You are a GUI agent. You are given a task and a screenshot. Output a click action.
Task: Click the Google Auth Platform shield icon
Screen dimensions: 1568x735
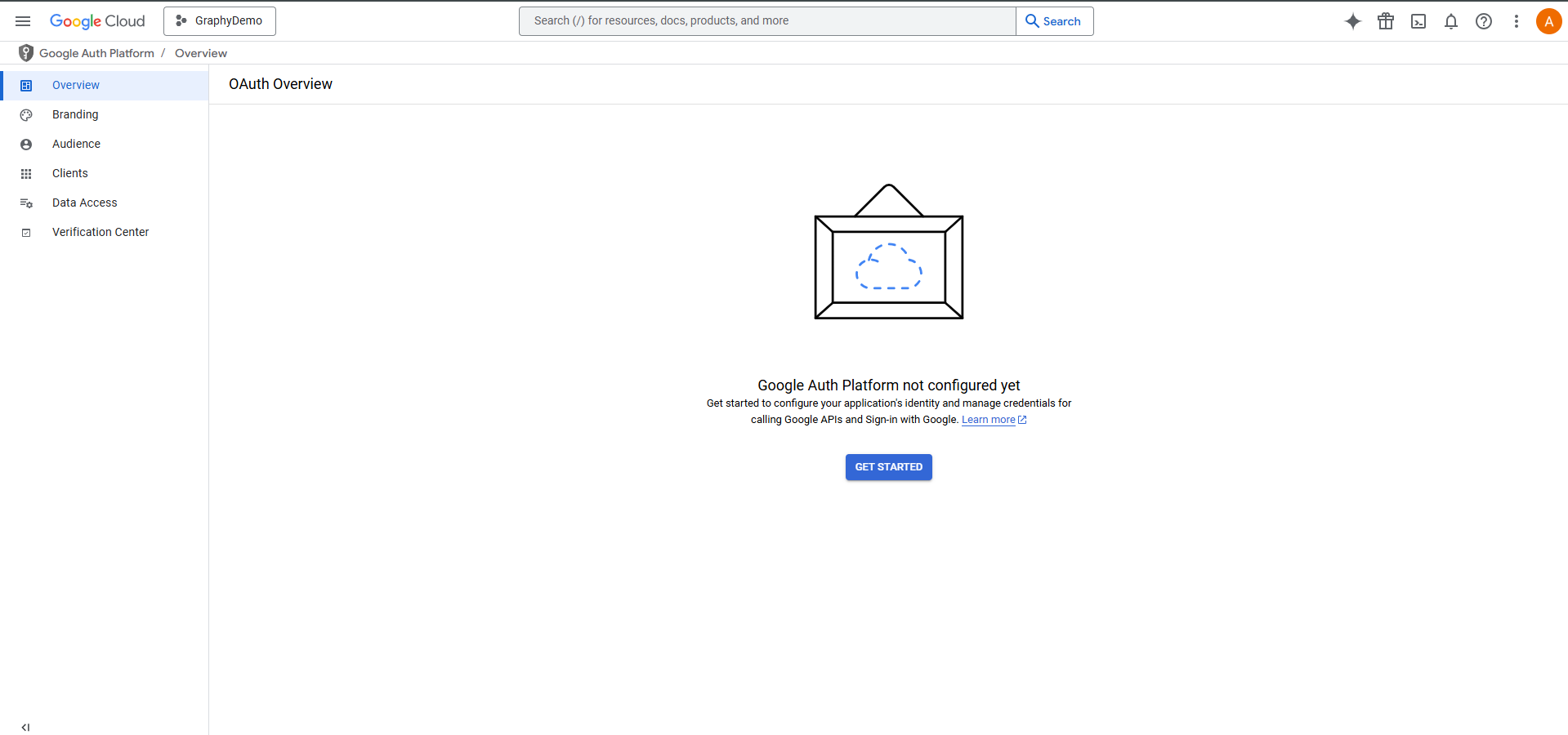coord(26,53)
